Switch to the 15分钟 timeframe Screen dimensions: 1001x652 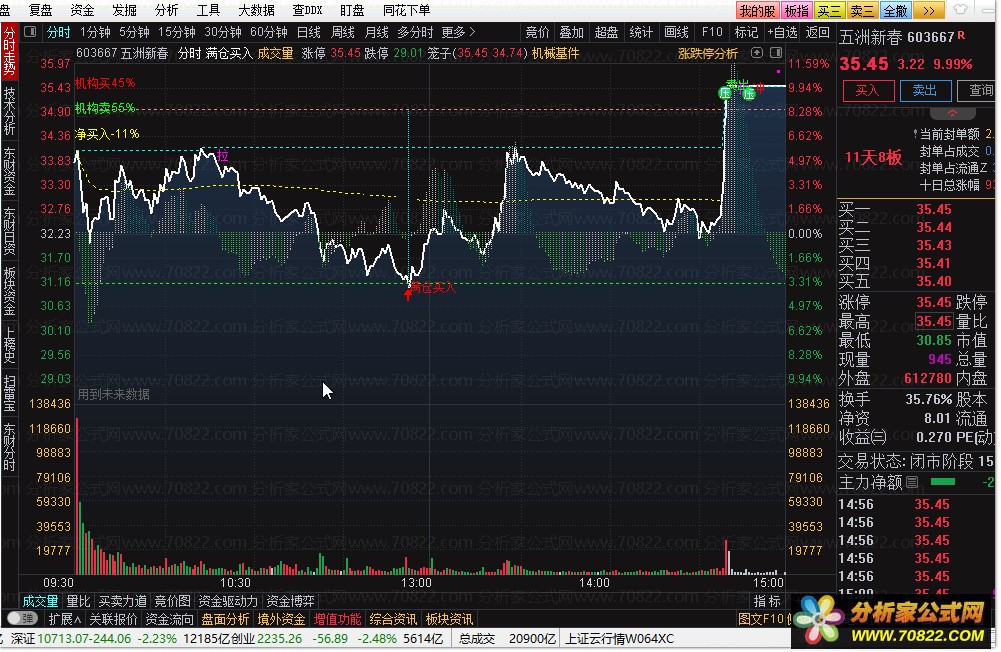(176, 32)
